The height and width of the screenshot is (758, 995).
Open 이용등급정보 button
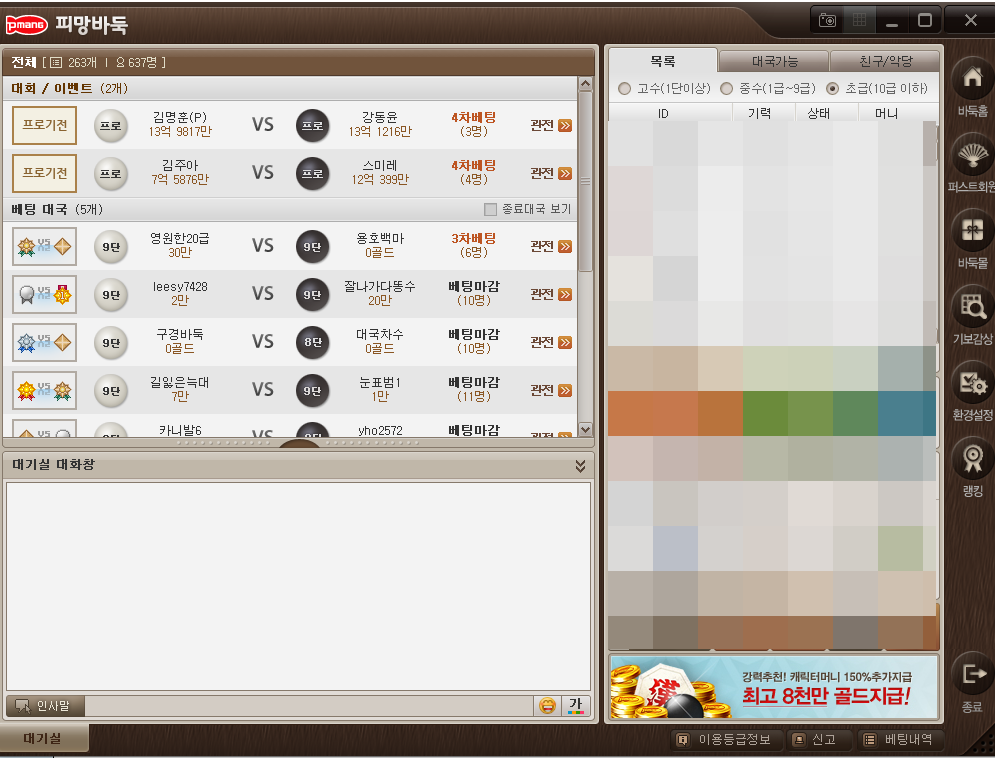pyautogui.click(x=725, y=740)
